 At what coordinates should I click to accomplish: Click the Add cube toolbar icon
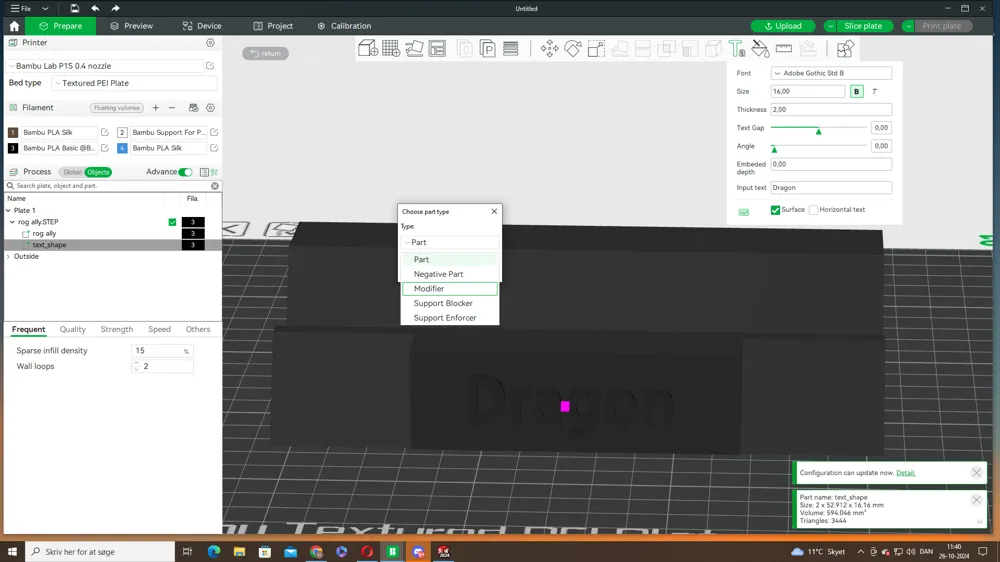point(367,48)
